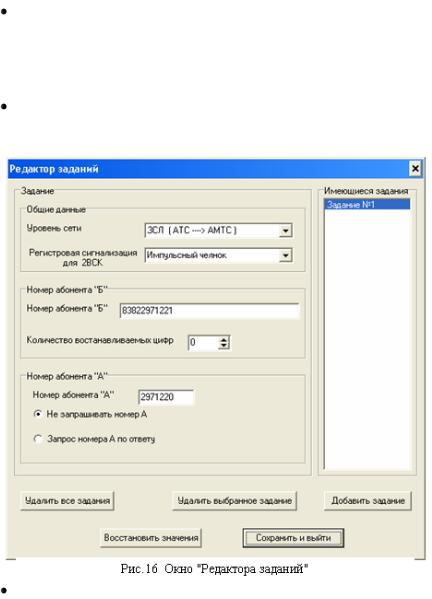The height and width of the screenshot is (599, 432).
Task: Click Добавить задание button
Action: click(368, 501)
